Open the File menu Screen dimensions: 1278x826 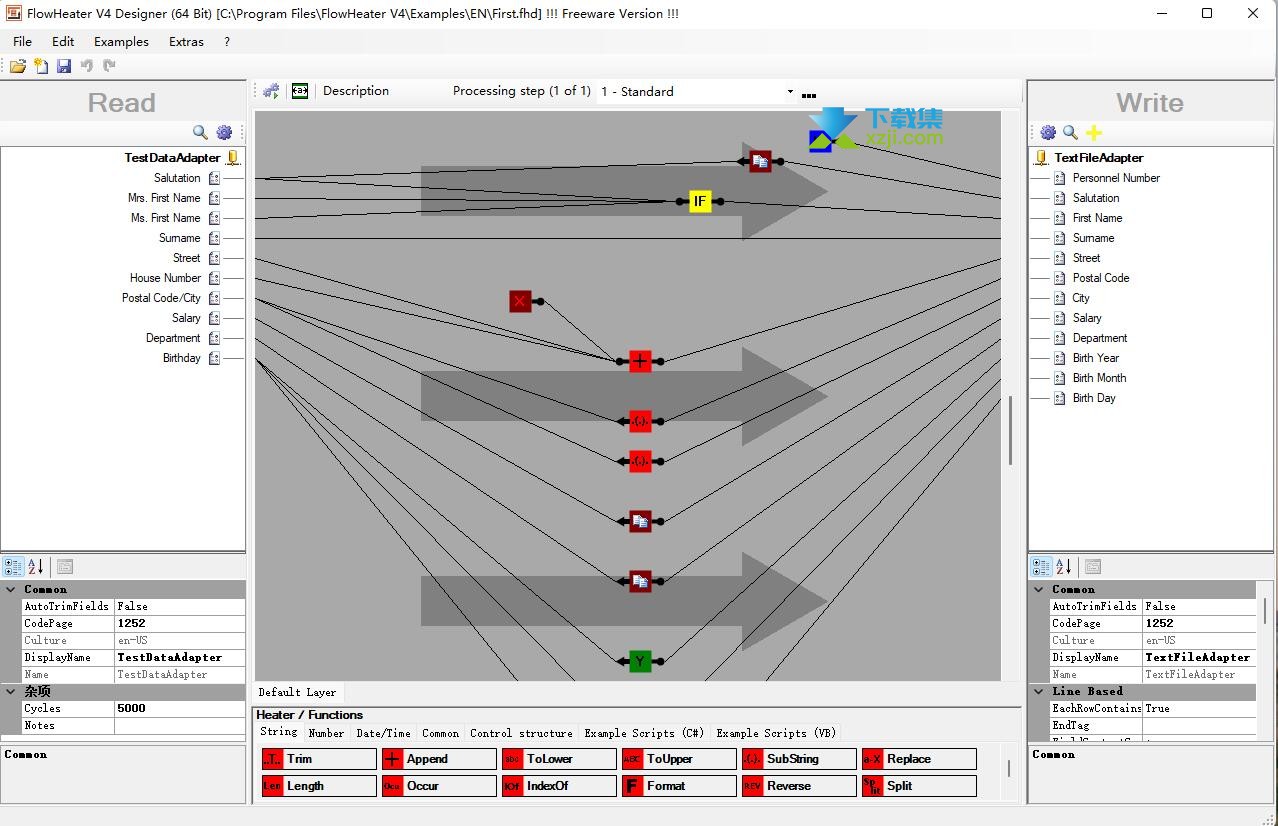[x=22, y=41]
